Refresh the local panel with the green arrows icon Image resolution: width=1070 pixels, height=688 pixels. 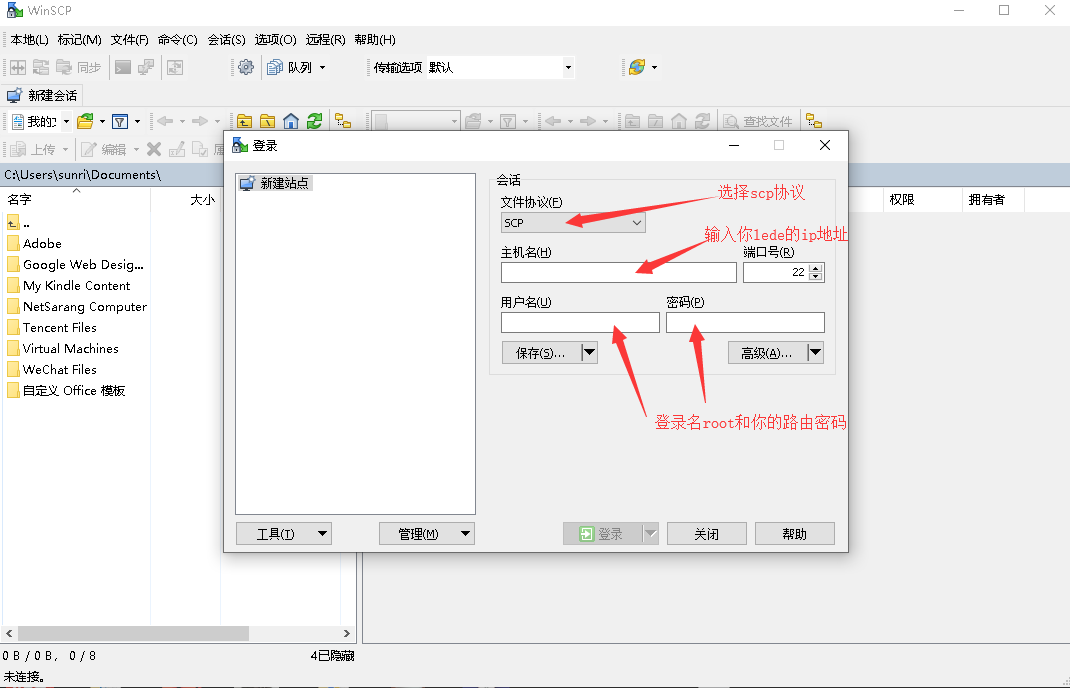(312, 121)
